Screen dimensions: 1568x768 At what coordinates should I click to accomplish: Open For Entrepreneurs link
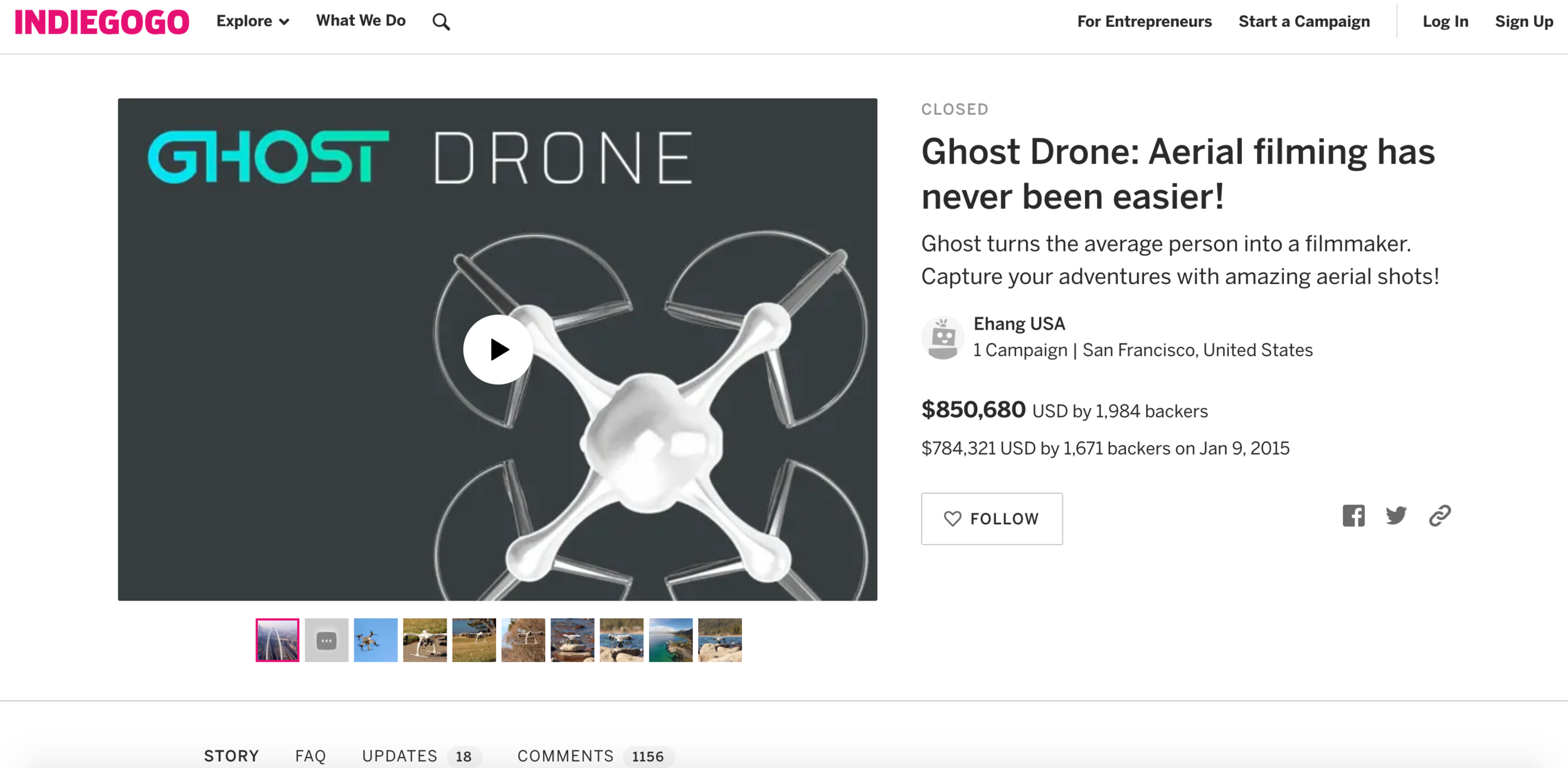click(x=1144, y=21)
